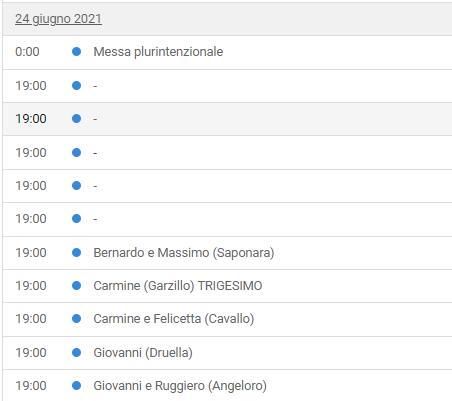The height and width of the screenshot is (401, 452).
Task: Select the highlighted 19:00 empty event row
Action: [227, 119]
